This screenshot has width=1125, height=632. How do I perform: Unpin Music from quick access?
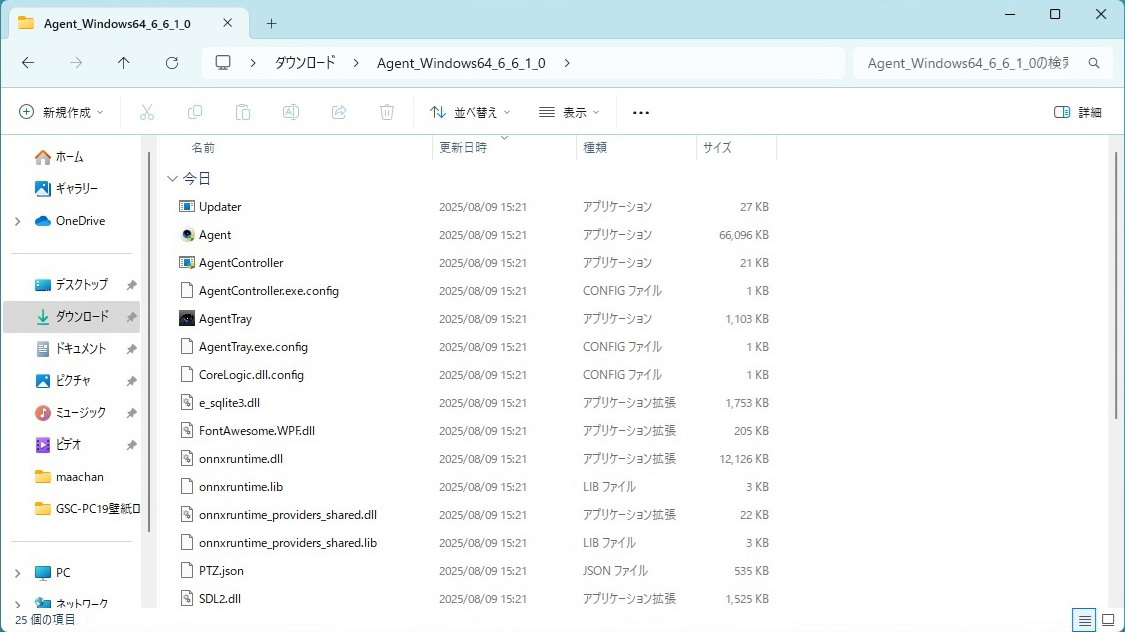(x=131, y=413)
